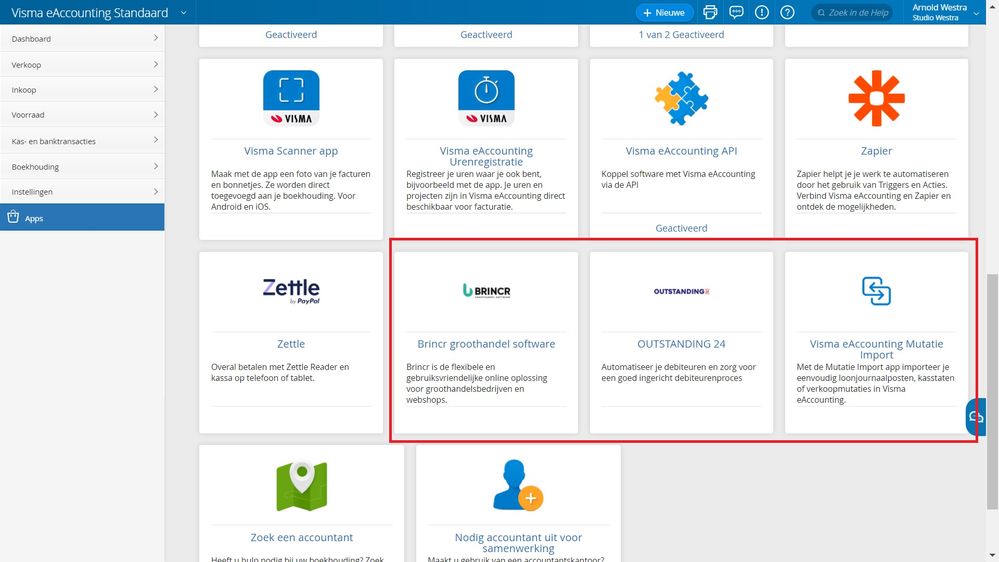Click the Mutatie Import arrows icon
The width and height of the screenshot is (999, 562).
876,291
